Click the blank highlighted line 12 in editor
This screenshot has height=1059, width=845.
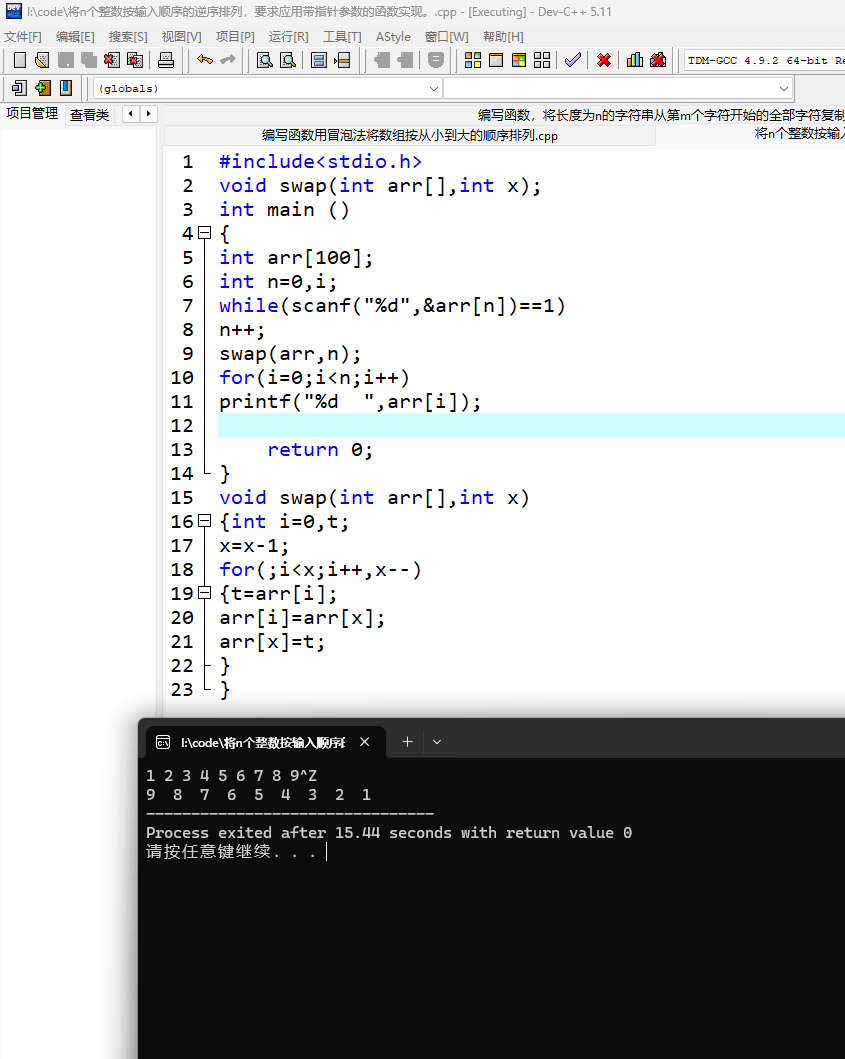(531, 425)
